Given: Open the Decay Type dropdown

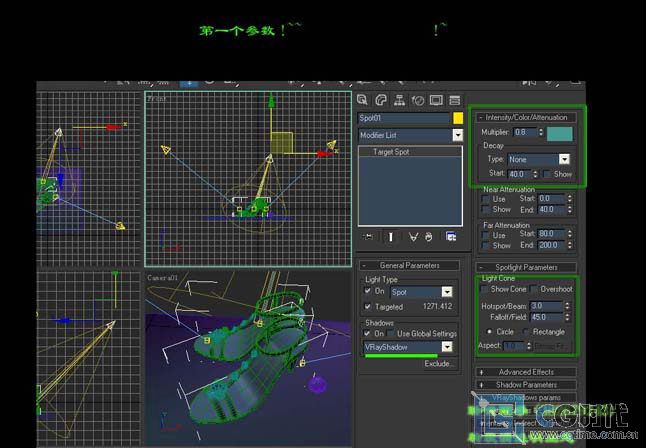Looking at the screenshot, I should coord(564,159).
